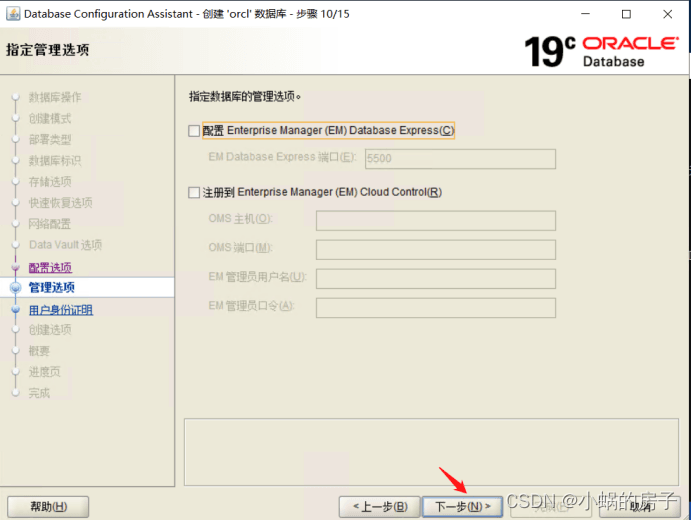Click the 存储选项 step in sidebar
This screenshot has width=692, height=520.
[x=50, y=181]
